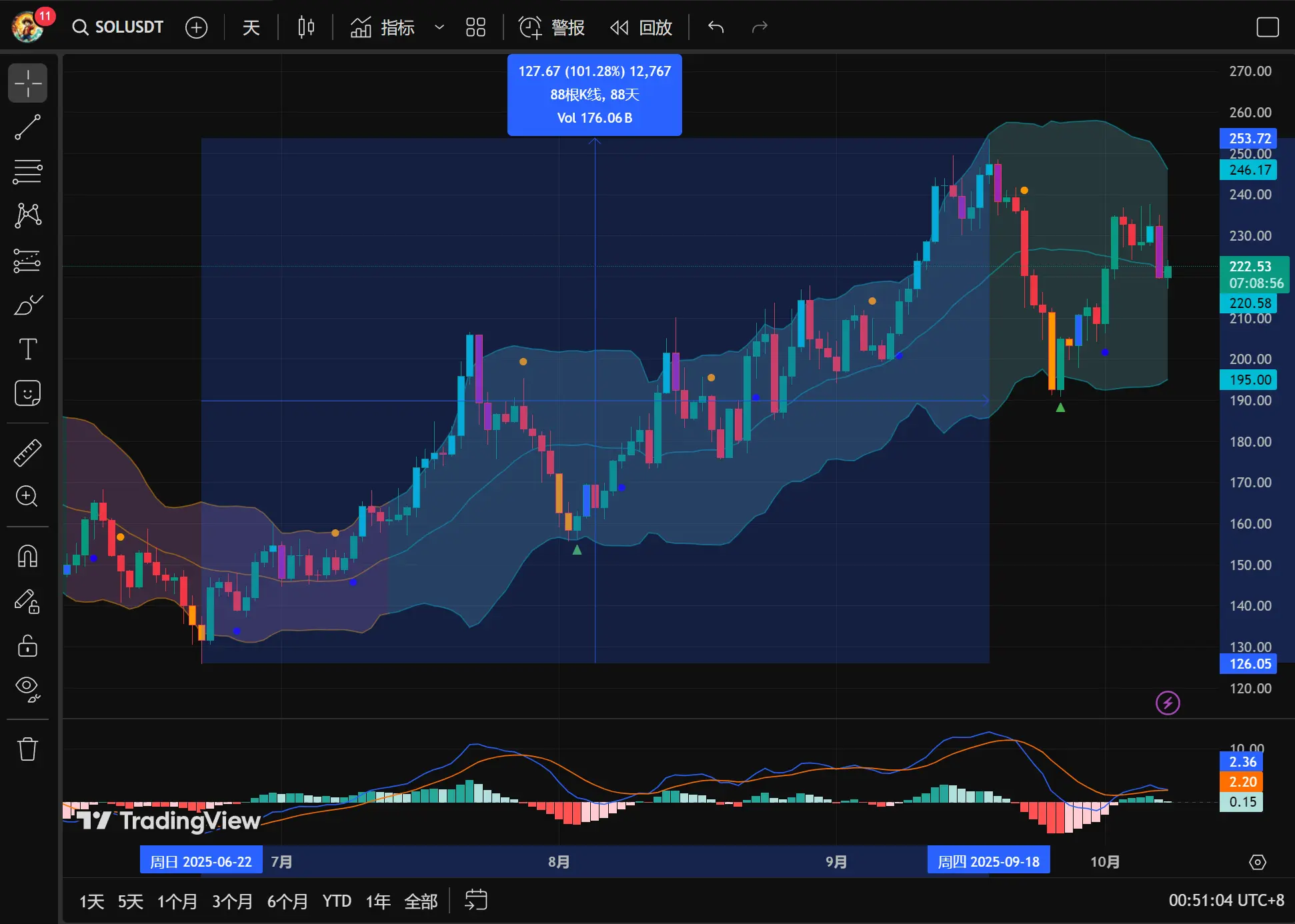This screenshot has width=1295, height=924.
Task: Start bar replay mode
Action: point(641,27)
